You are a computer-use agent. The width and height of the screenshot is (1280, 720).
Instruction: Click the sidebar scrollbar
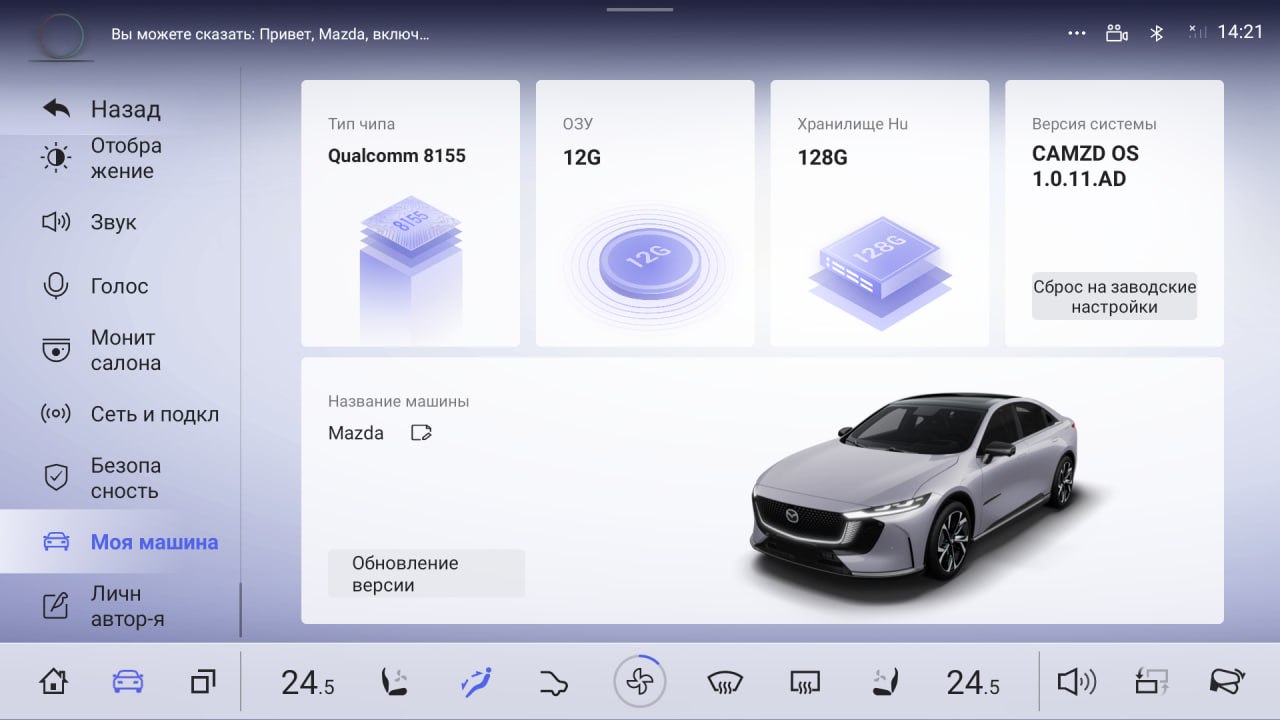240,610
